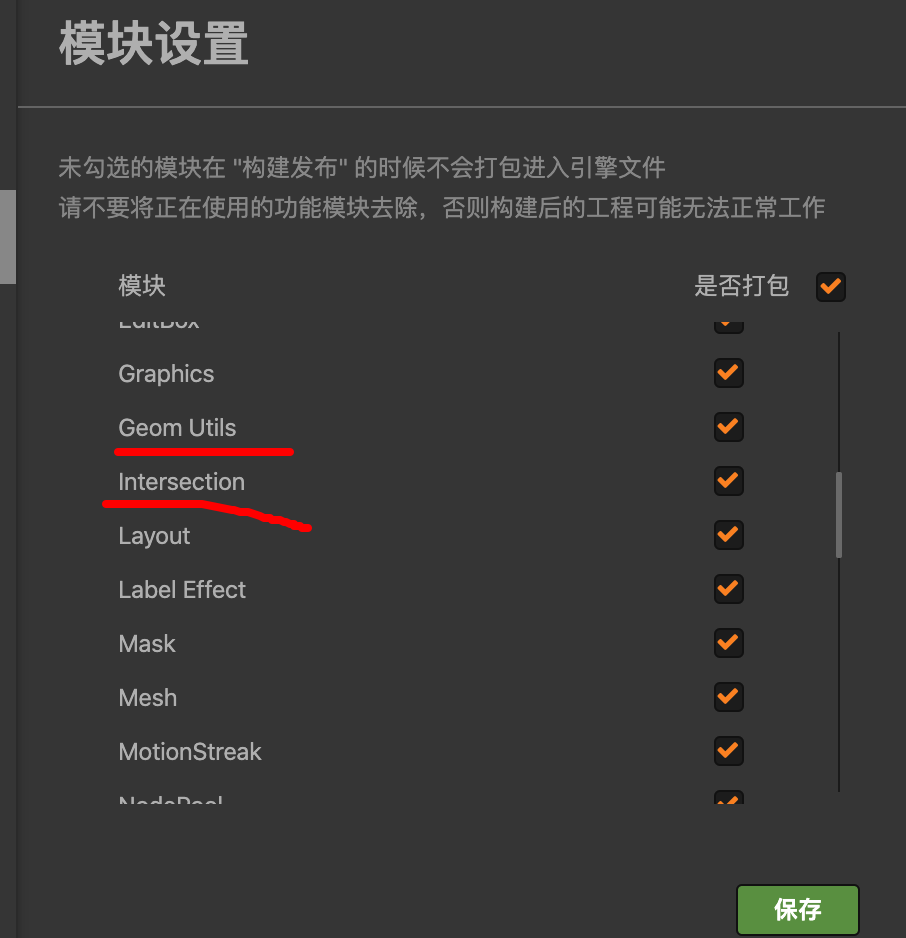Select the Intersection module label
Viewport: 906px width, 938px height.
(181, 482)
